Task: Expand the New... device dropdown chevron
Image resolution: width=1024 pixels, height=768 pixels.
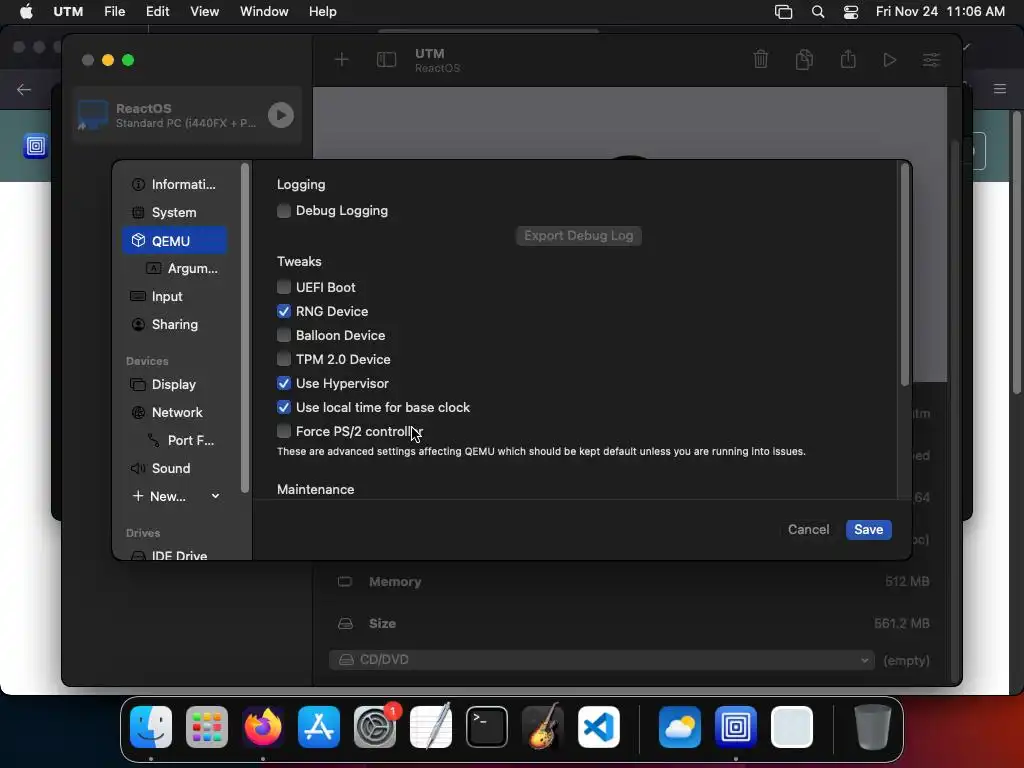Action: pos(215,496)
